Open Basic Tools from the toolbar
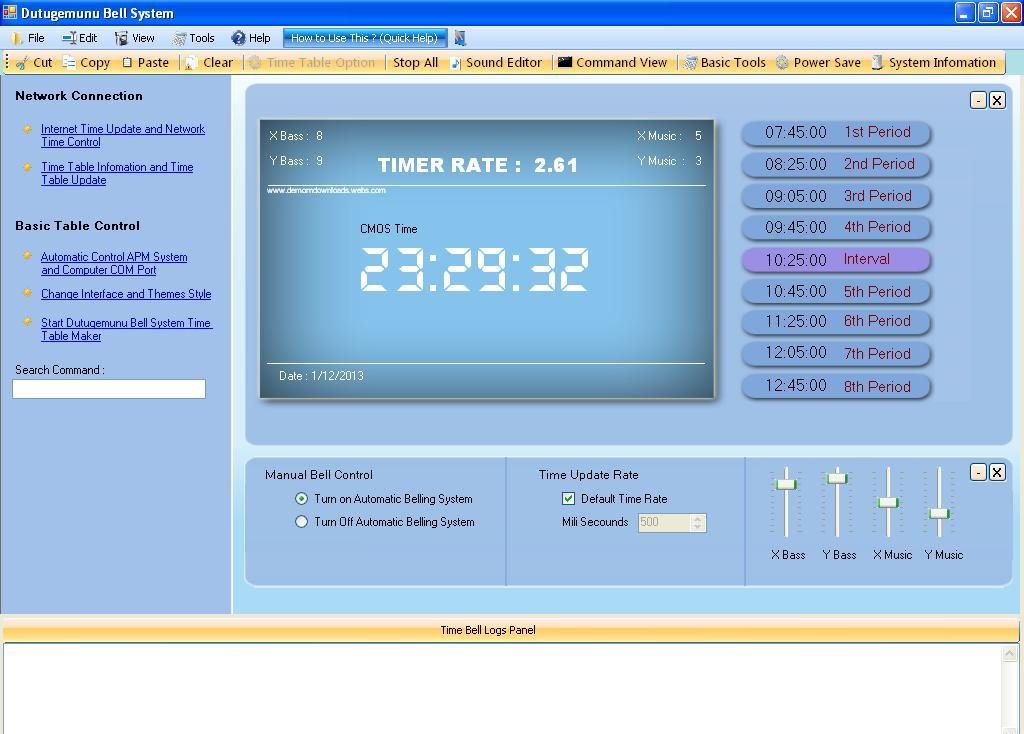This screenshot has width=1024, height=734. click(x=724, y=63)
